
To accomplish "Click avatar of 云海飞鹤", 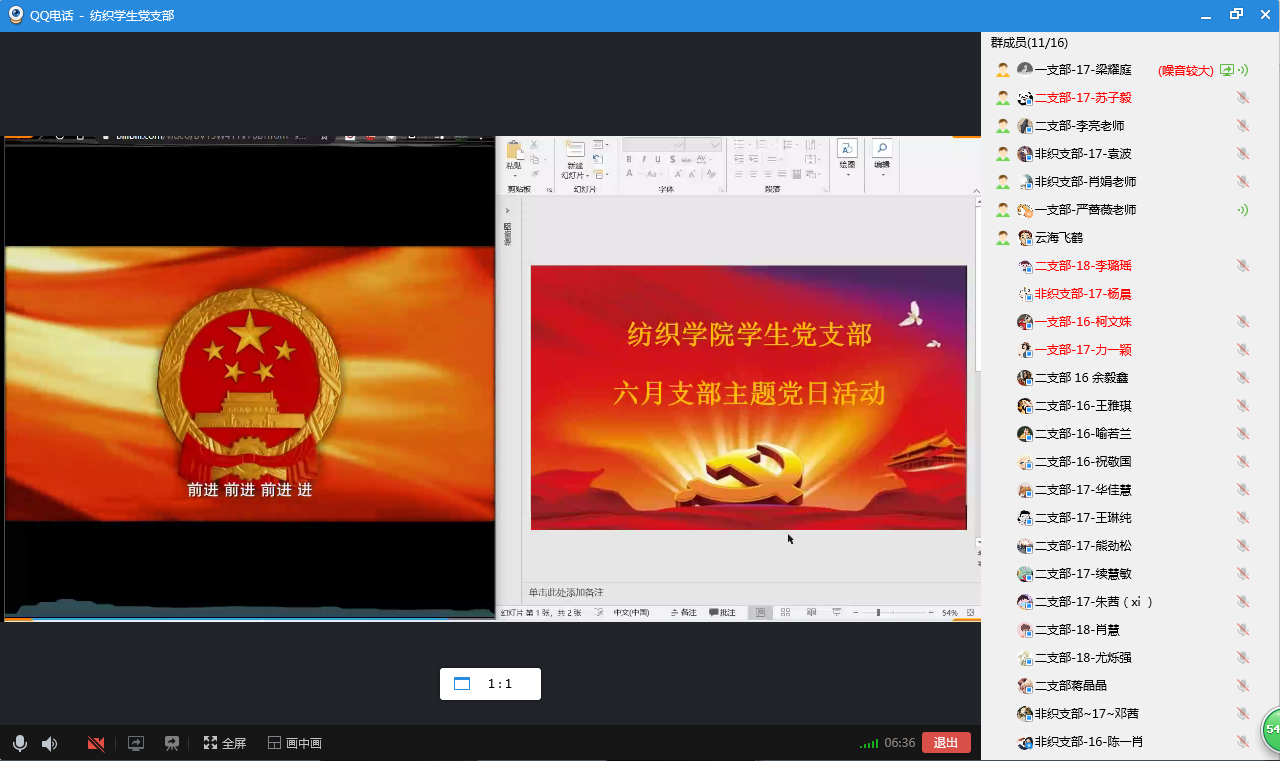I will click(x=1025, y=238).
